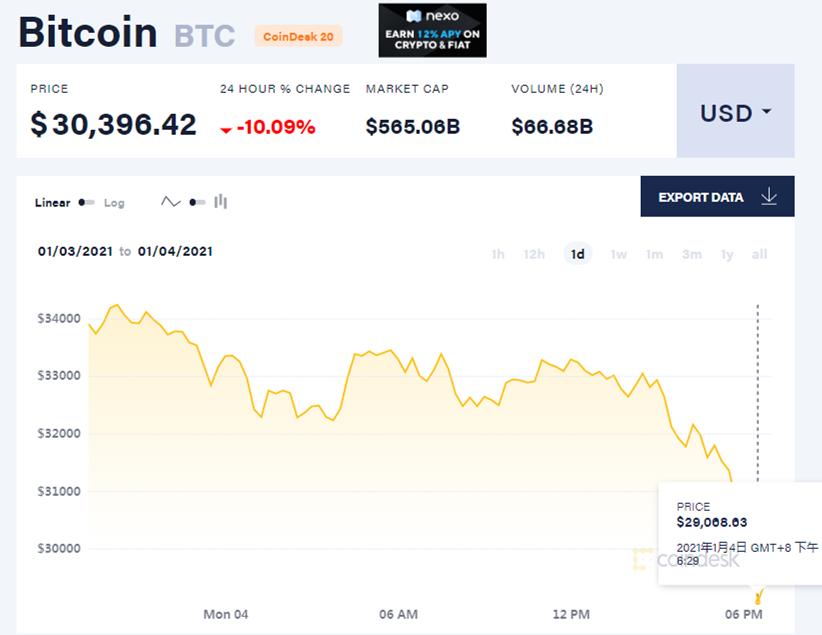Switch price scale from Linear to Log
This screenshot has width=822, height=635.
click(113, 202)
